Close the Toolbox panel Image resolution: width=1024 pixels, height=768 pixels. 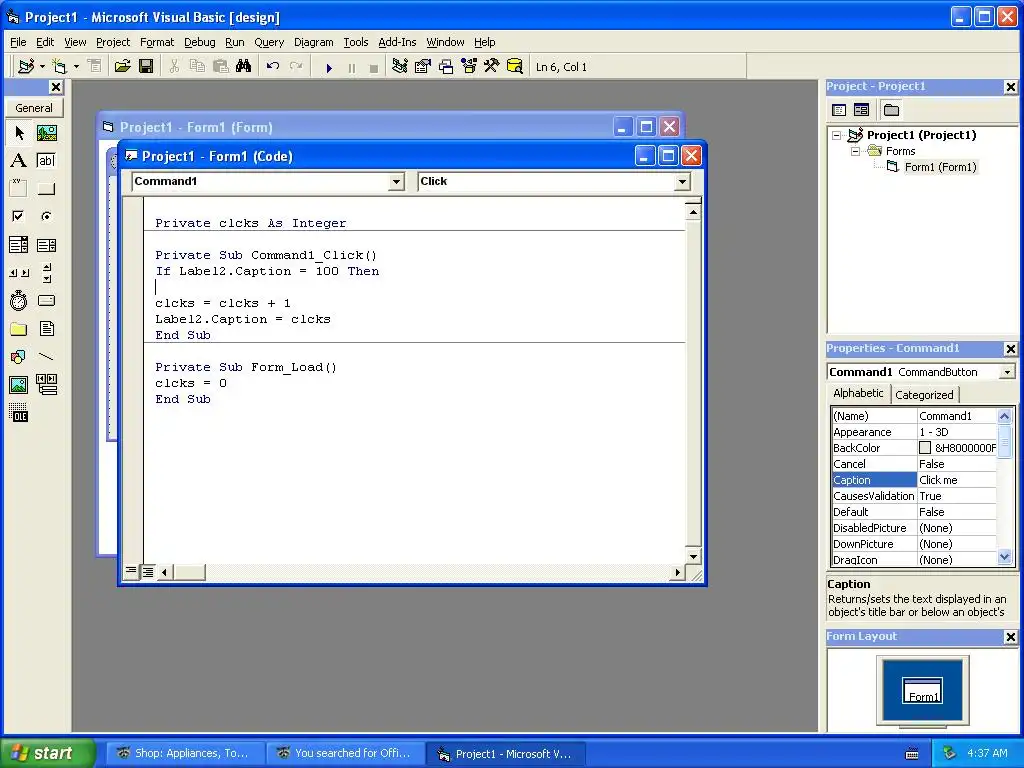tap(56, 87)
